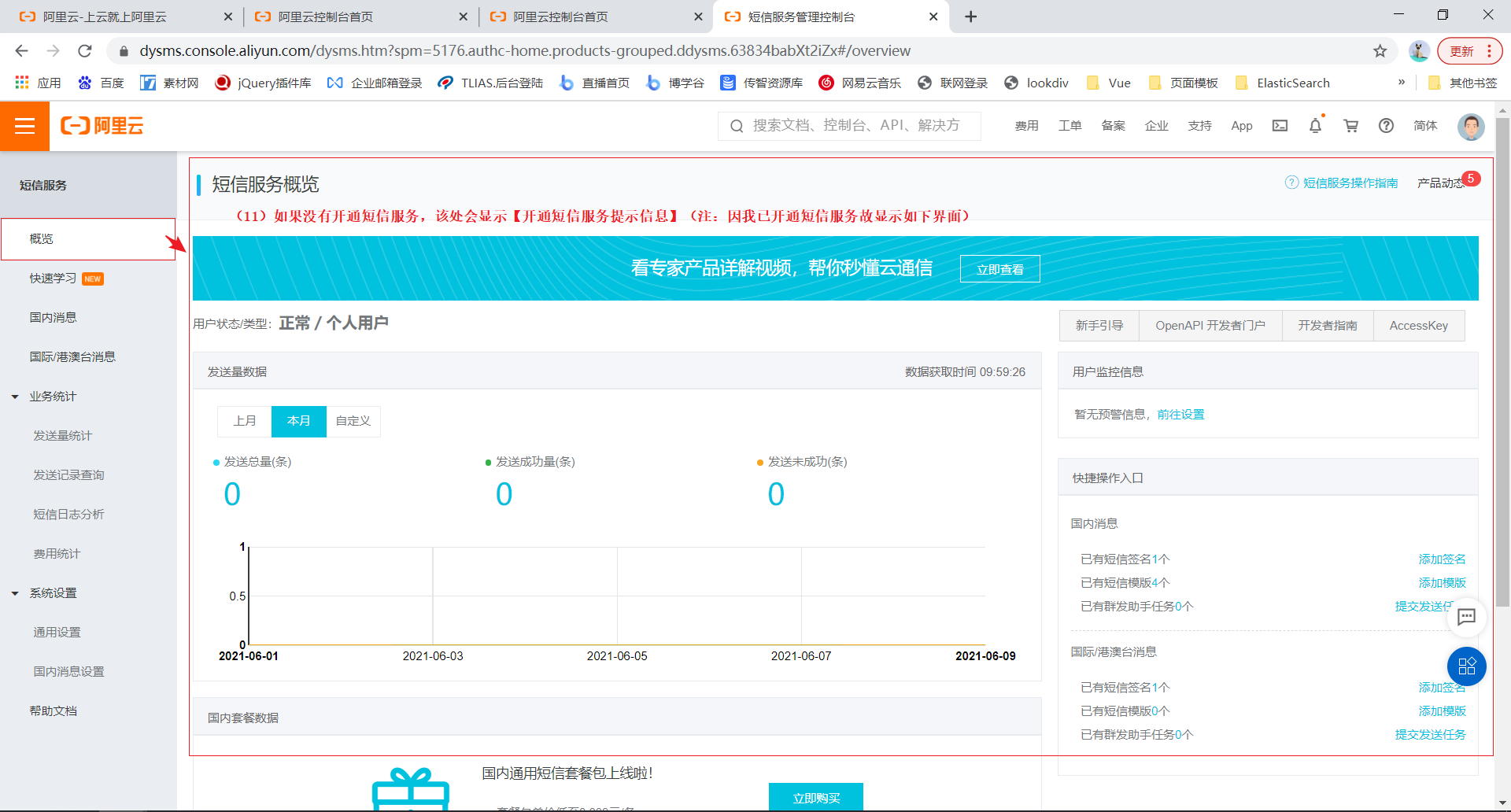Image resolution: width=1511 pixels, height=812 pixels.
Task: Click 添加模版 under 国内消息
Action: pyautogui.click(x=1442, y=582)
